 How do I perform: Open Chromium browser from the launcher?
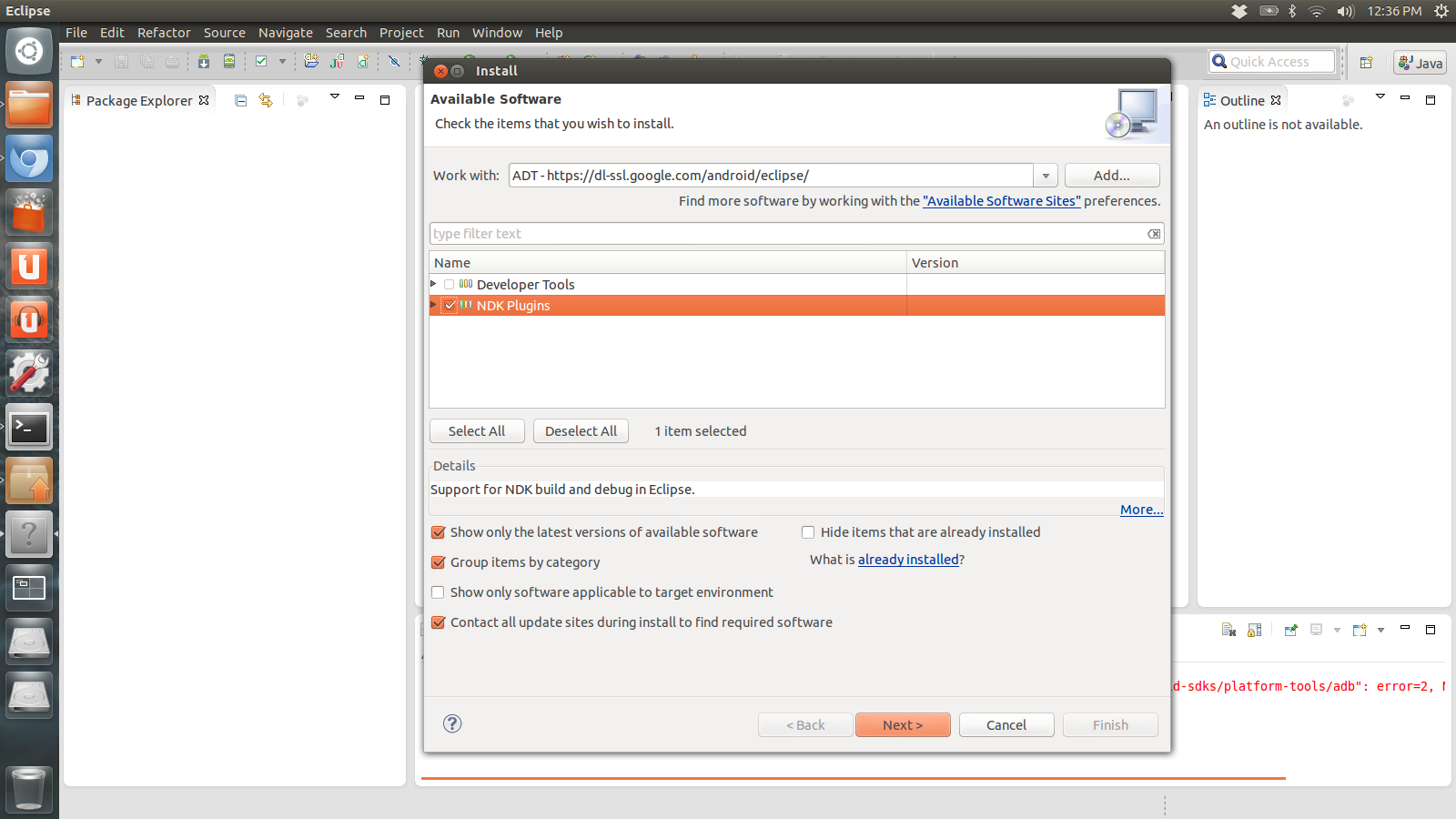coord(29,159)
